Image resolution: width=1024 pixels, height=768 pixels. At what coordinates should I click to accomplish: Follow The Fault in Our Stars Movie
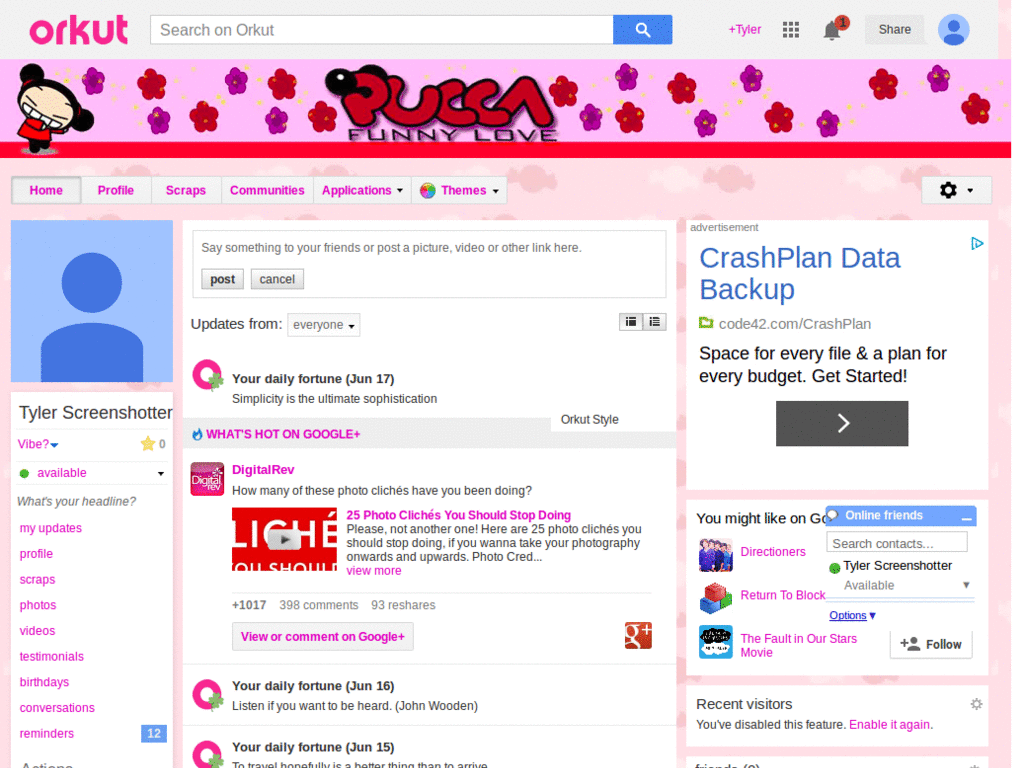pyautogui.click(x=930, y=644)
